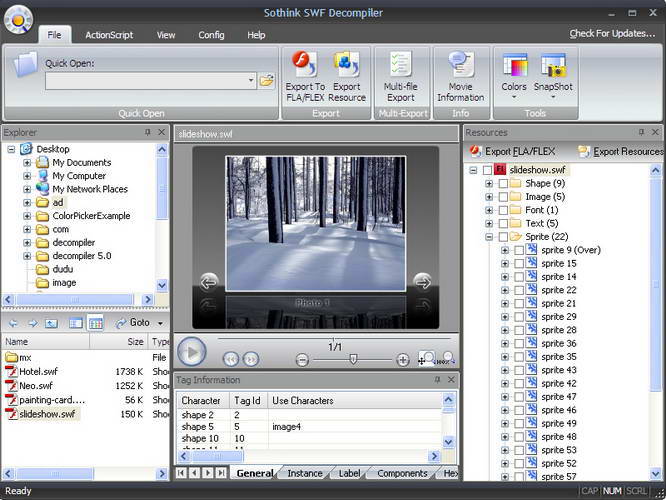
Task: Click the Goto button
Action: [133, 323]
